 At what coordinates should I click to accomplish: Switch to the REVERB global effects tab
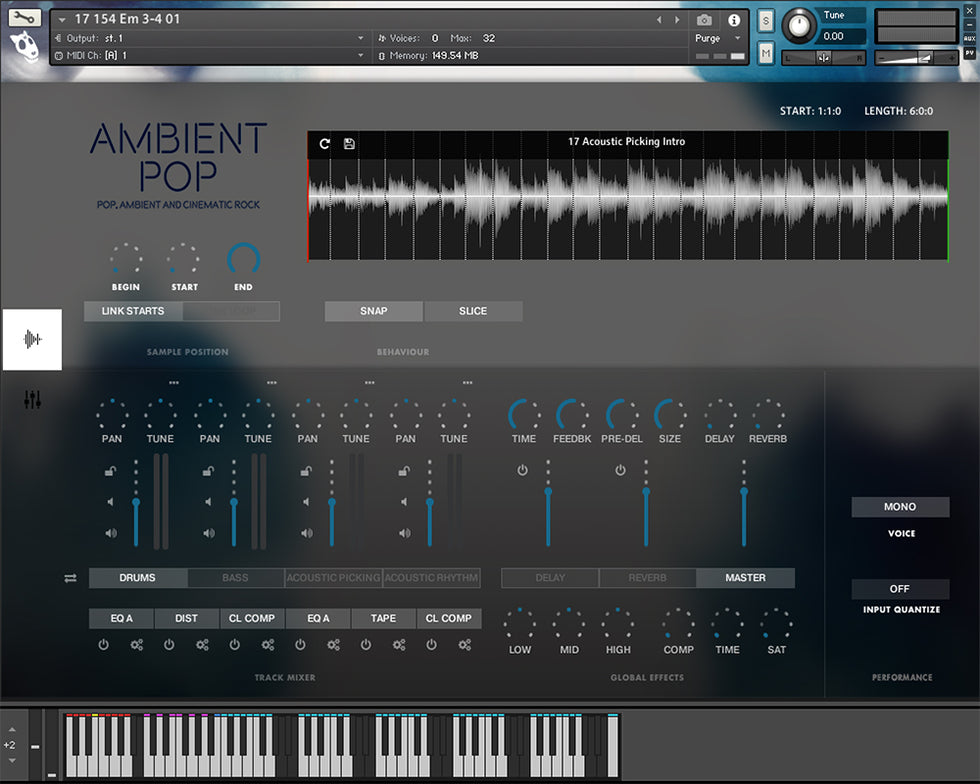(x=647, y=578)
